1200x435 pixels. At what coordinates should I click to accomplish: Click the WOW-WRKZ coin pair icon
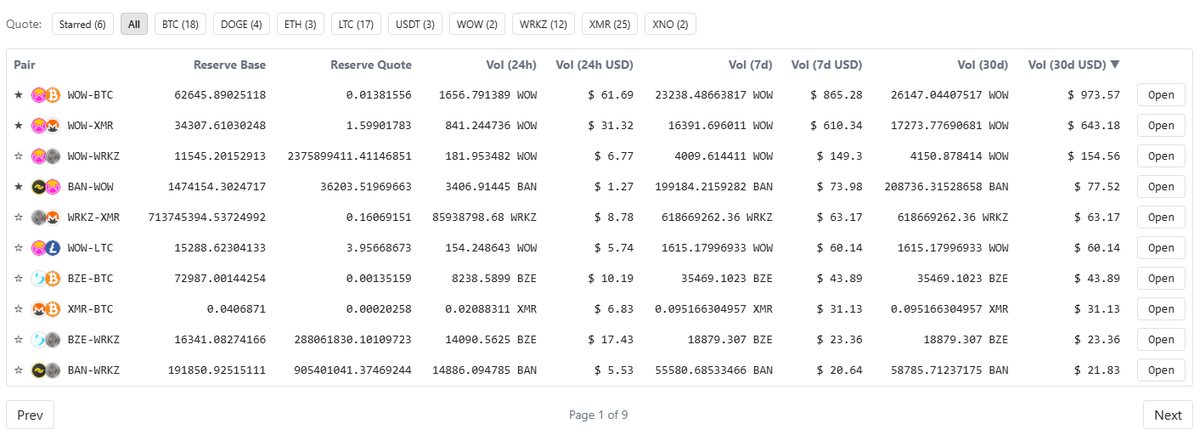[x=46, y=156]
